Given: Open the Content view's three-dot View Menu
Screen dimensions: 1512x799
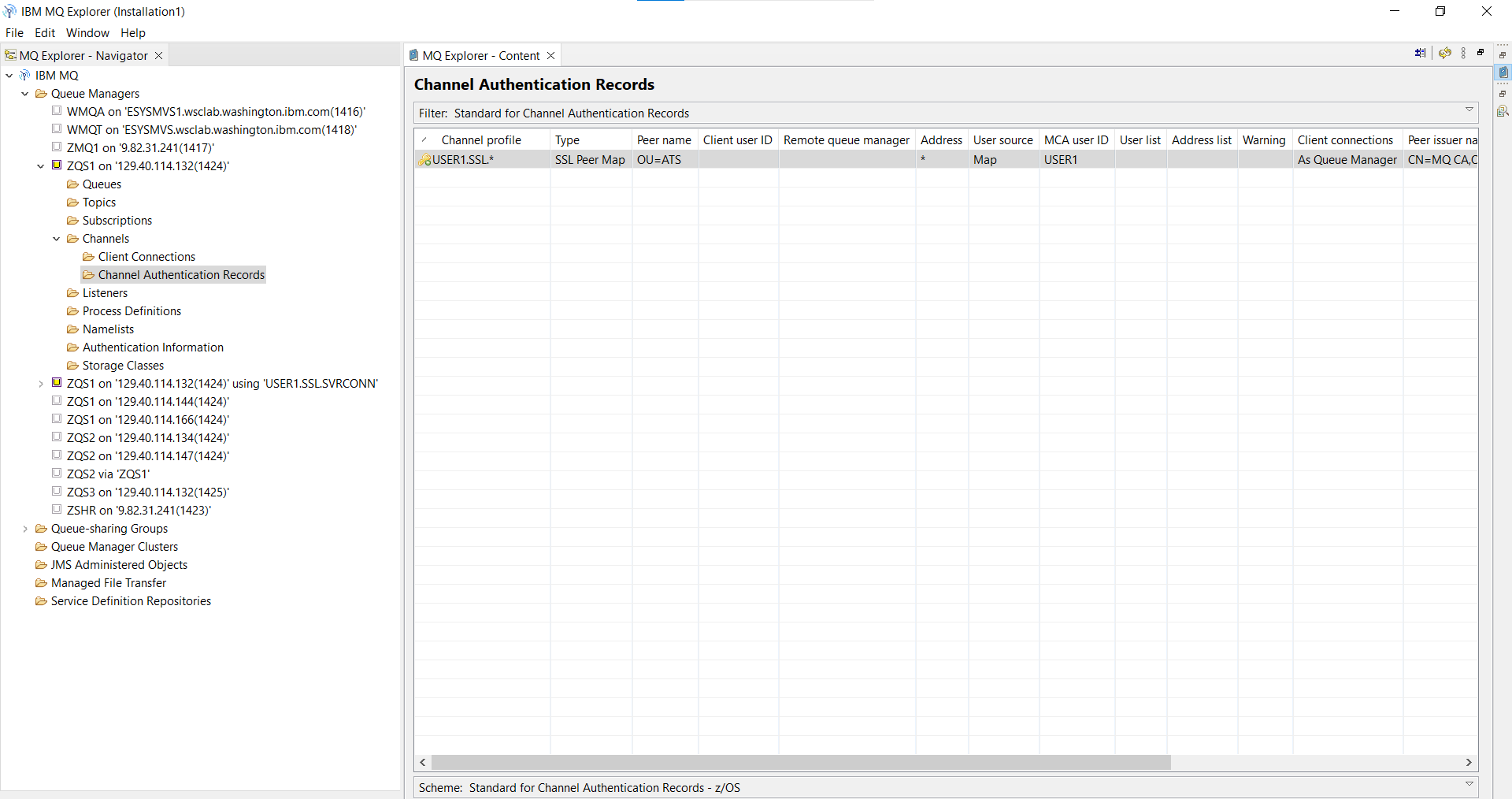Looking at the screenshot, I should 1463,53.
